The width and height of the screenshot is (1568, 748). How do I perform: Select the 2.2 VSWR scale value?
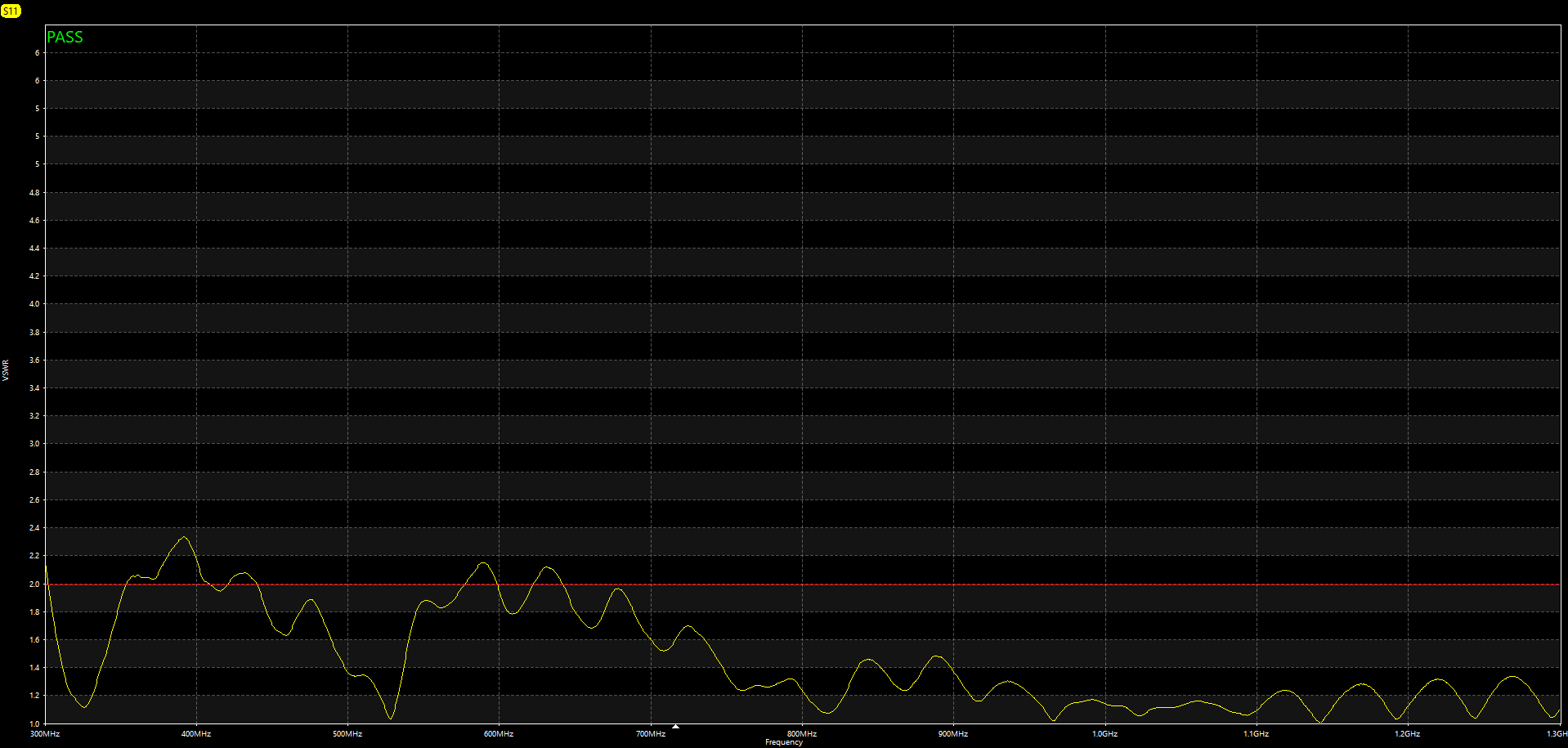(x=34, y=556)
